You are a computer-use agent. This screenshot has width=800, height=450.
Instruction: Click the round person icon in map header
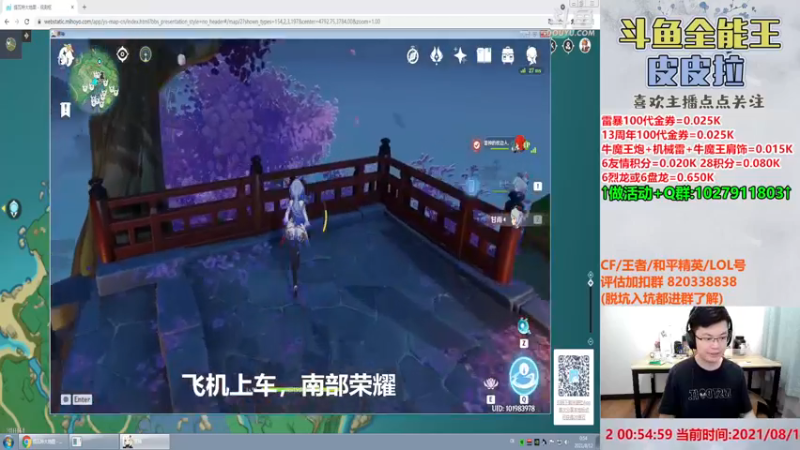(x=568, y=46)
